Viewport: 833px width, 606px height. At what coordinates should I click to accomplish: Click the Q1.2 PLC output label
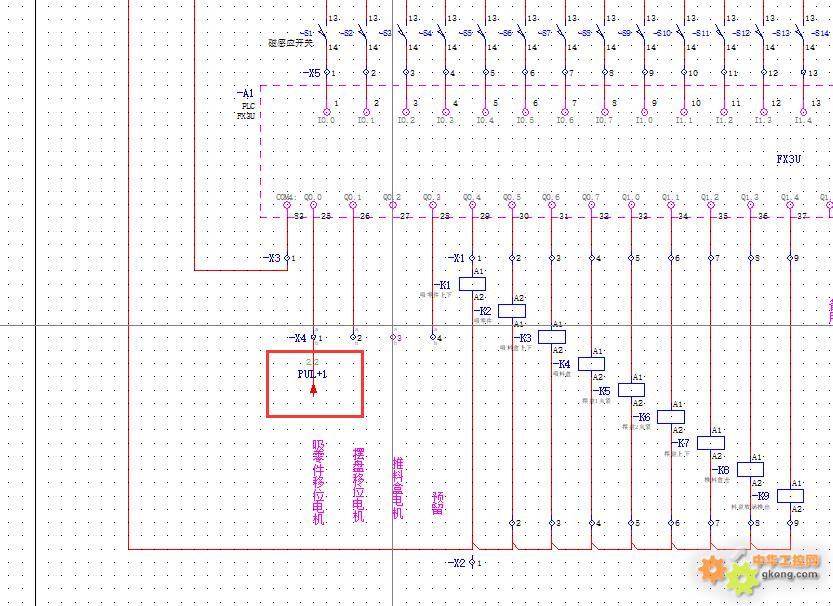(x=710, y=197)
